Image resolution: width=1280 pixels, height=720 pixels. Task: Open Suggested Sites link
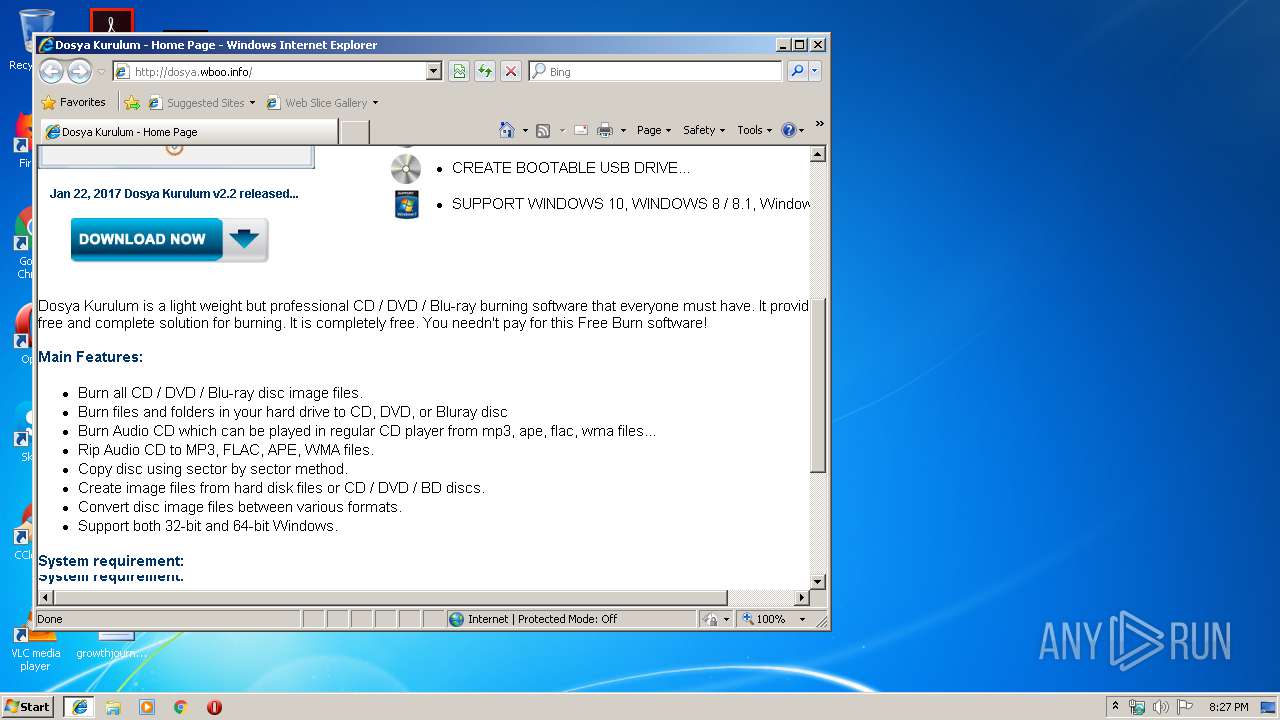click(197, 102)
